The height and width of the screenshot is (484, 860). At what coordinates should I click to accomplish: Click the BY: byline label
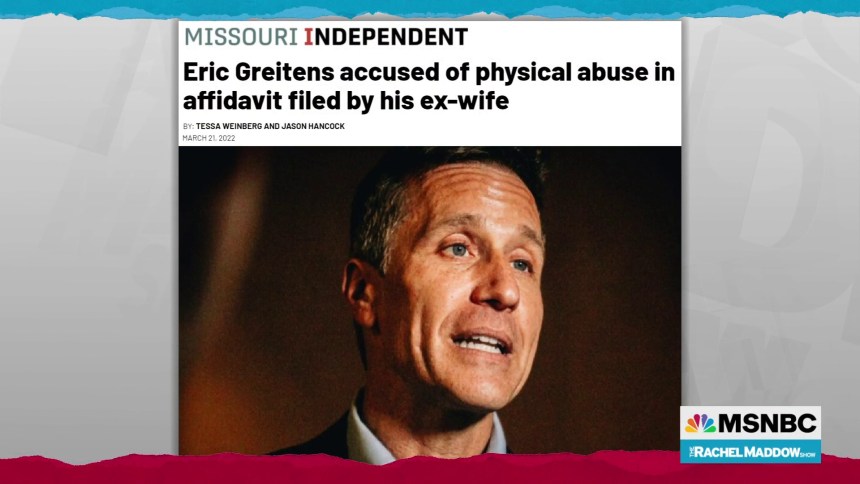[188, 126]
